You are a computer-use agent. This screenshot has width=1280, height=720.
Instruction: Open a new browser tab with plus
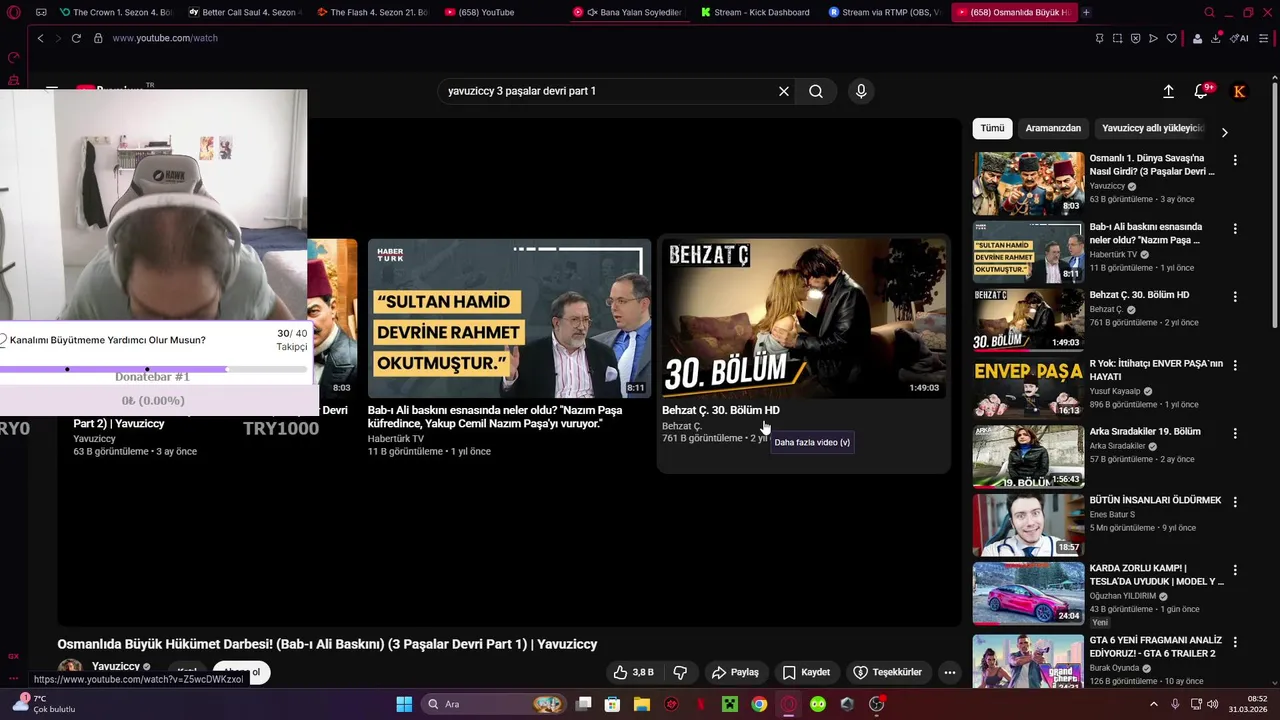click(1086, 12)
